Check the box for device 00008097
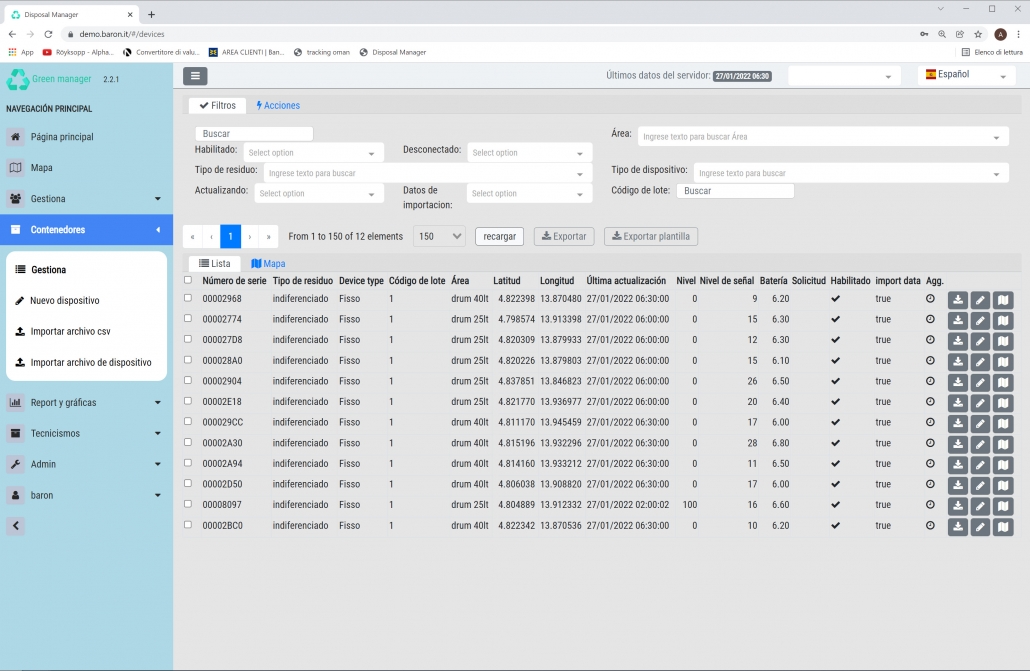This screenshot has height=671, width=1030. tap(188, 504)
